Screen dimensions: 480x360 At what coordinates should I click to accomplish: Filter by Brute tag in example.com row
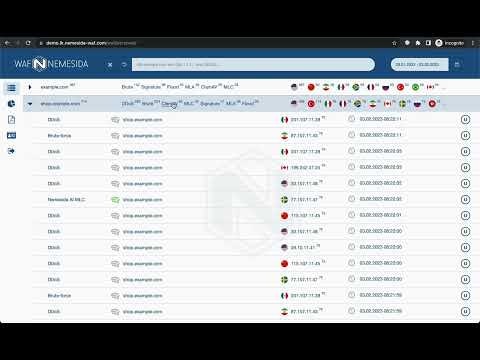(x=127, y=87)
